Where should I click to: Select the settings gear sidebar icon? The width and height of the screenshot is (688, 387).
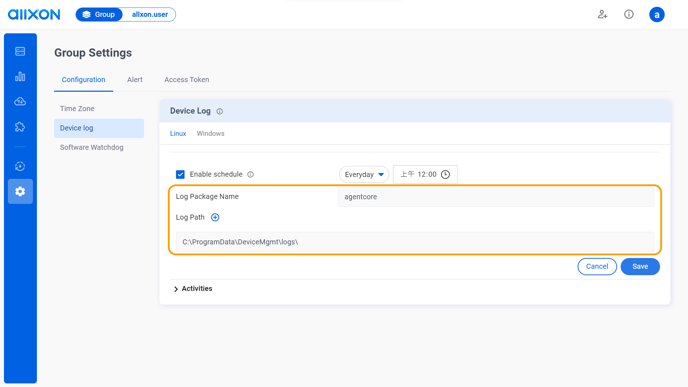(x=20, y=191)
